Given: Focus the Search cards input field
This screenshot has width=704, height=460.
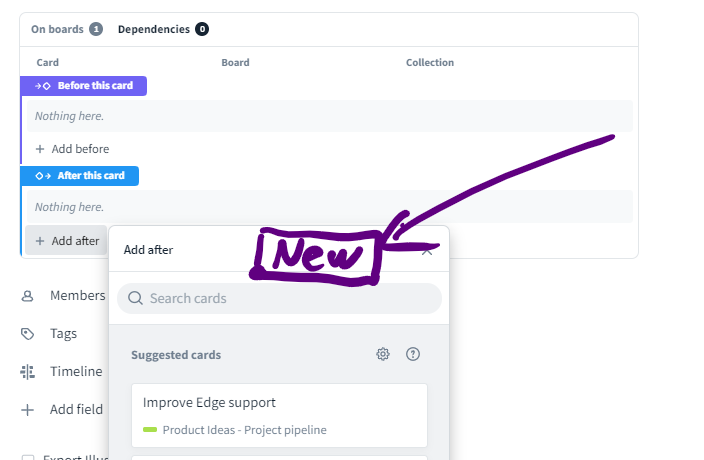Looking at the screenshot, I should click(290, 298).
